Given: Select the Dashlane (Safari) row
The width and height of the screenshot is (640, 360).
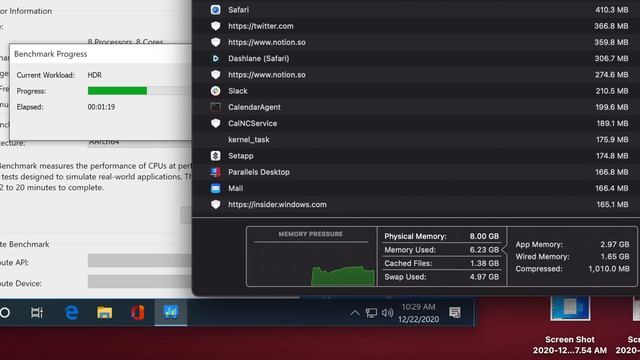Looking at the screenshot, I should [x=416, y=58].
